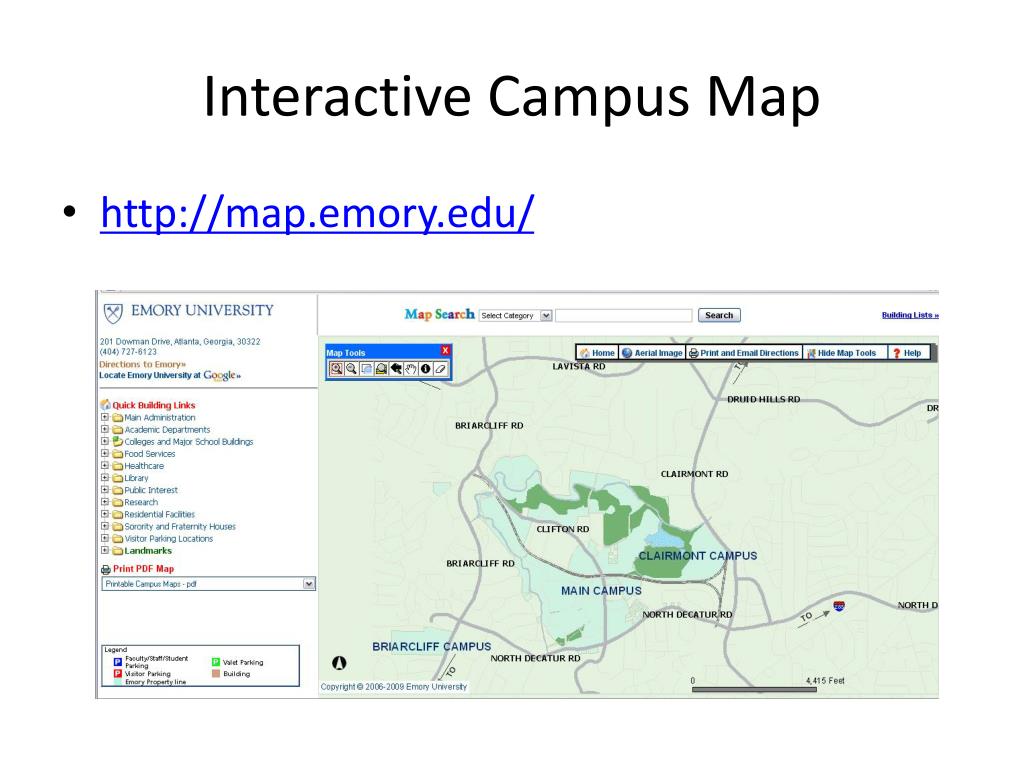
Task: Click the green Valet Parking legend icon
Action: pos(216,662)
